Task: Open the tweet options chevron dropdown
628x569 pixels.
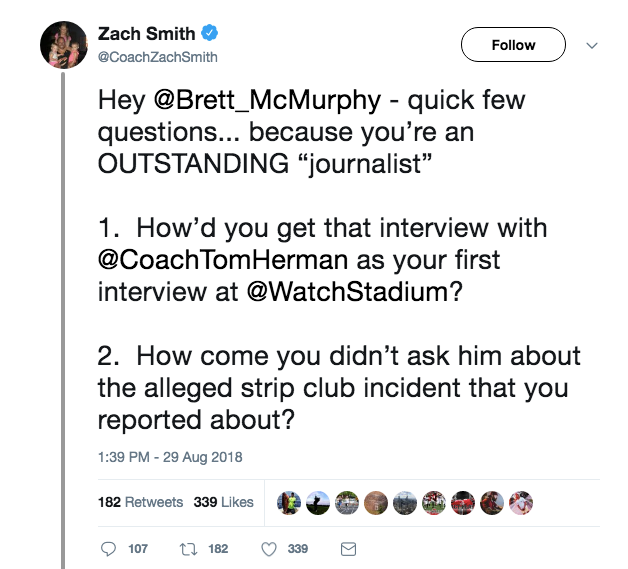Action: pos(590,45)
